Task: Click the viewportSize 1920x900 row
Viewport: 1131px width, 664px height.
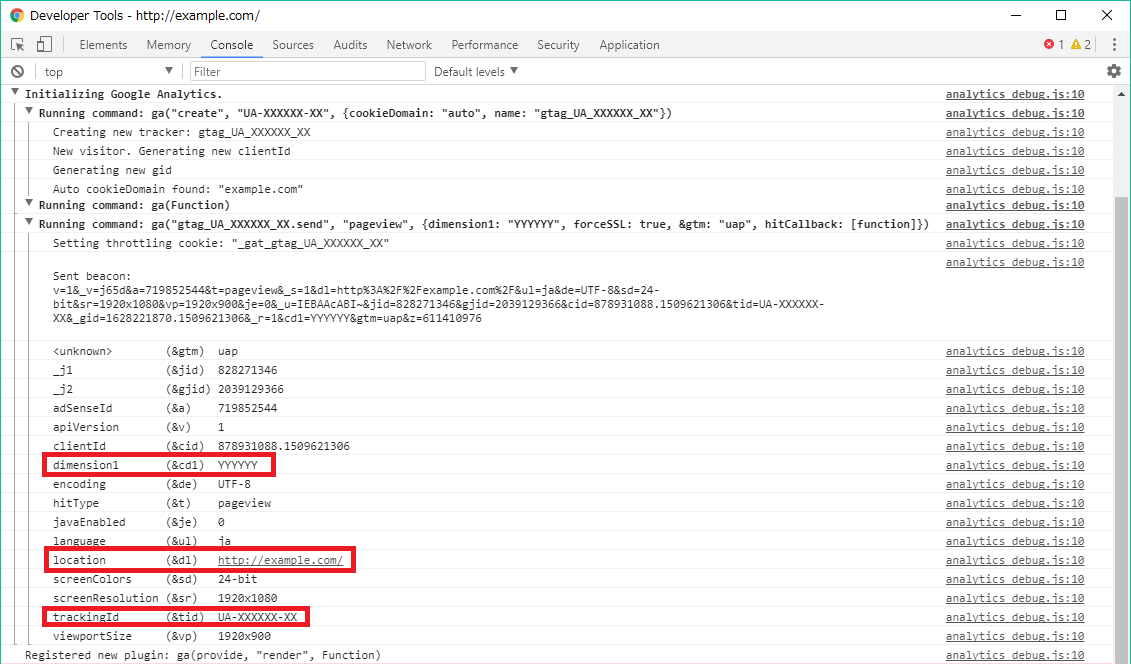Action: click(162, 636)
